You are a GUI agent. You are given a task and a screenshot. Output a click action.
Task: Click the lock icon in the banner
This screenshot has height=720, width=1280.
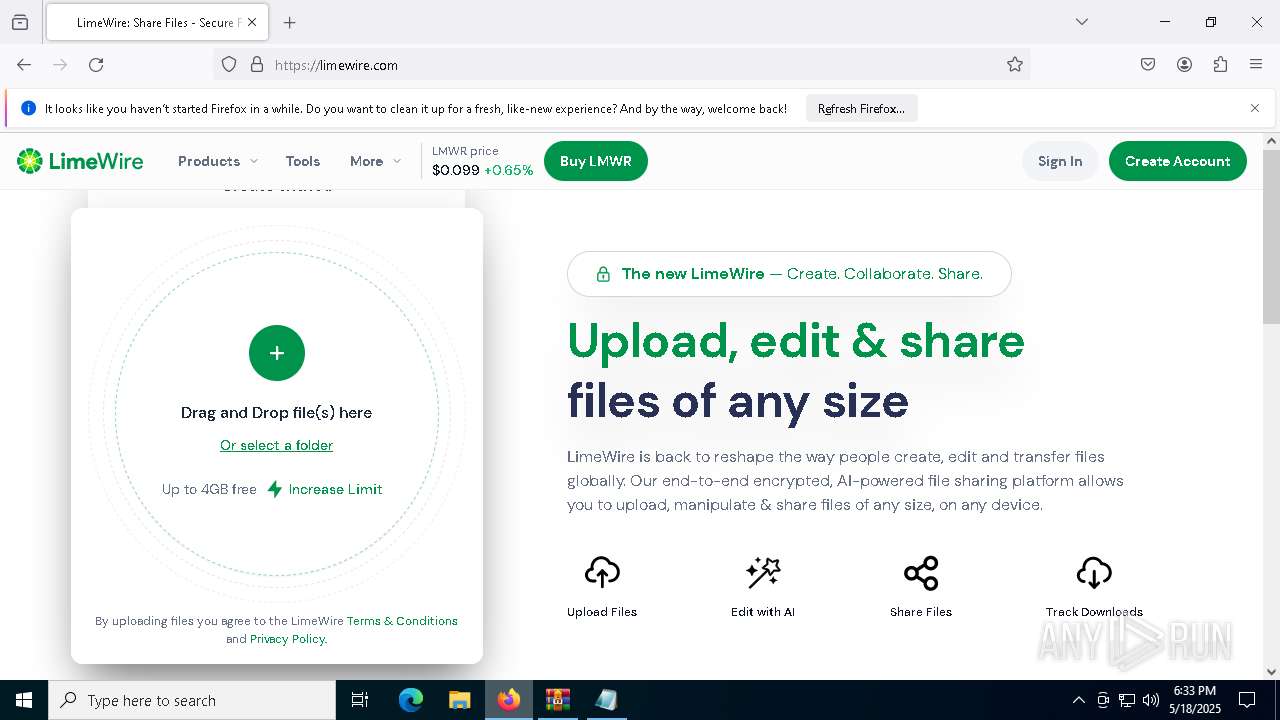pos(603,274)
